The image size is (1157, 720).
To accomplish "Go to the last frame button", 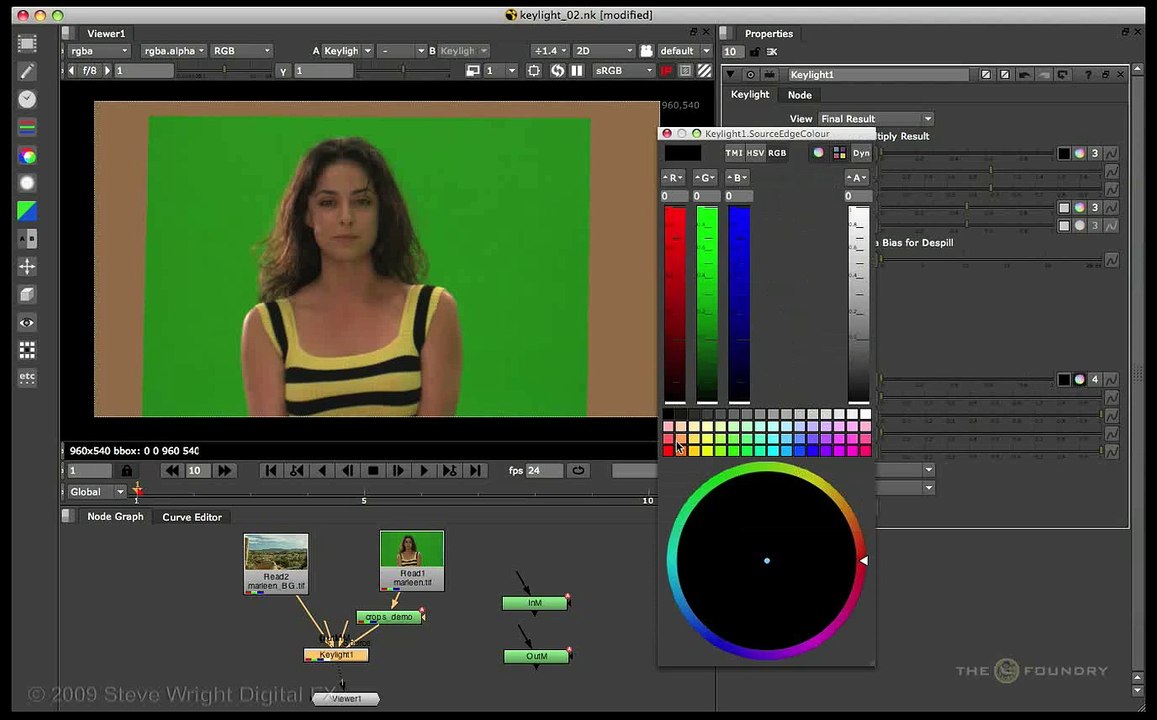I will click(x=475, y=471).
